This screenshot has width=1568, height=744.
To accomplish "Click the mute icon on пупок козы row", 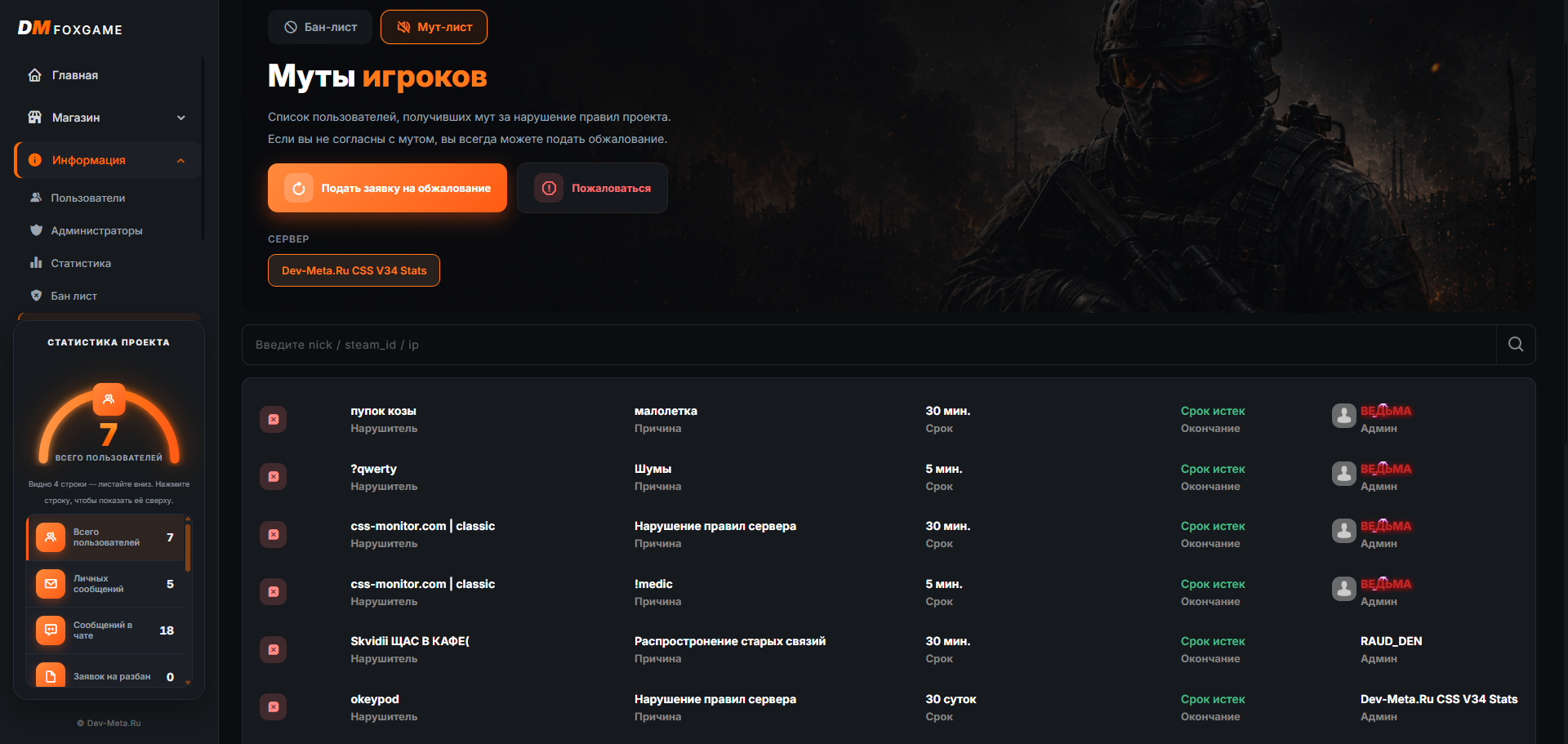I will [274, 420].
